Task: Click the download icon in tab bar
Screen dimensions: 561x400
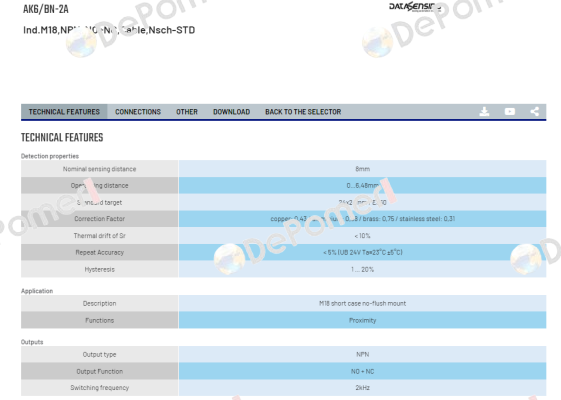Action: [484, 112]
